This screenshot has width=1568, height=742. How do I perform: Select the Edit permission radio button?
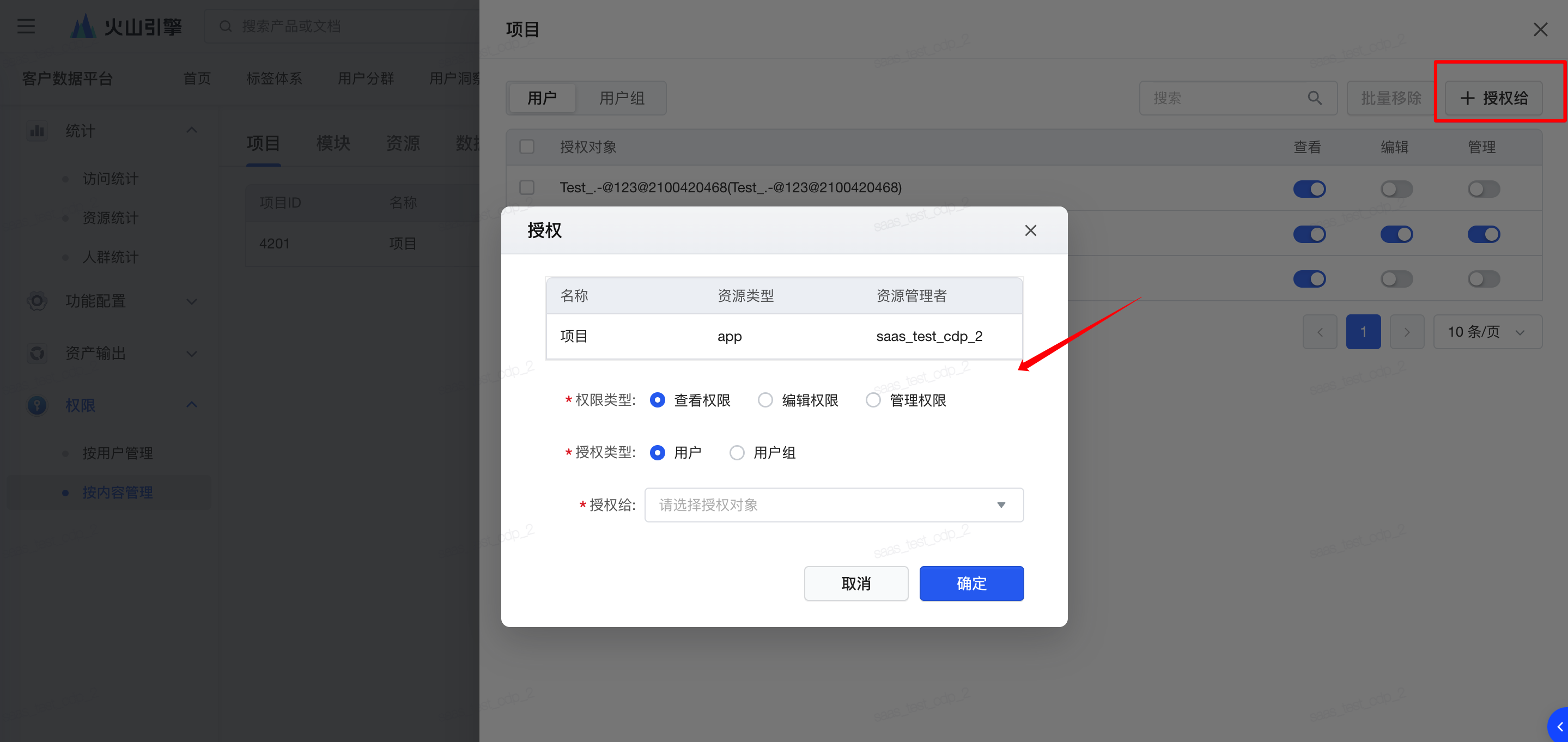click(x=765, y=400)
